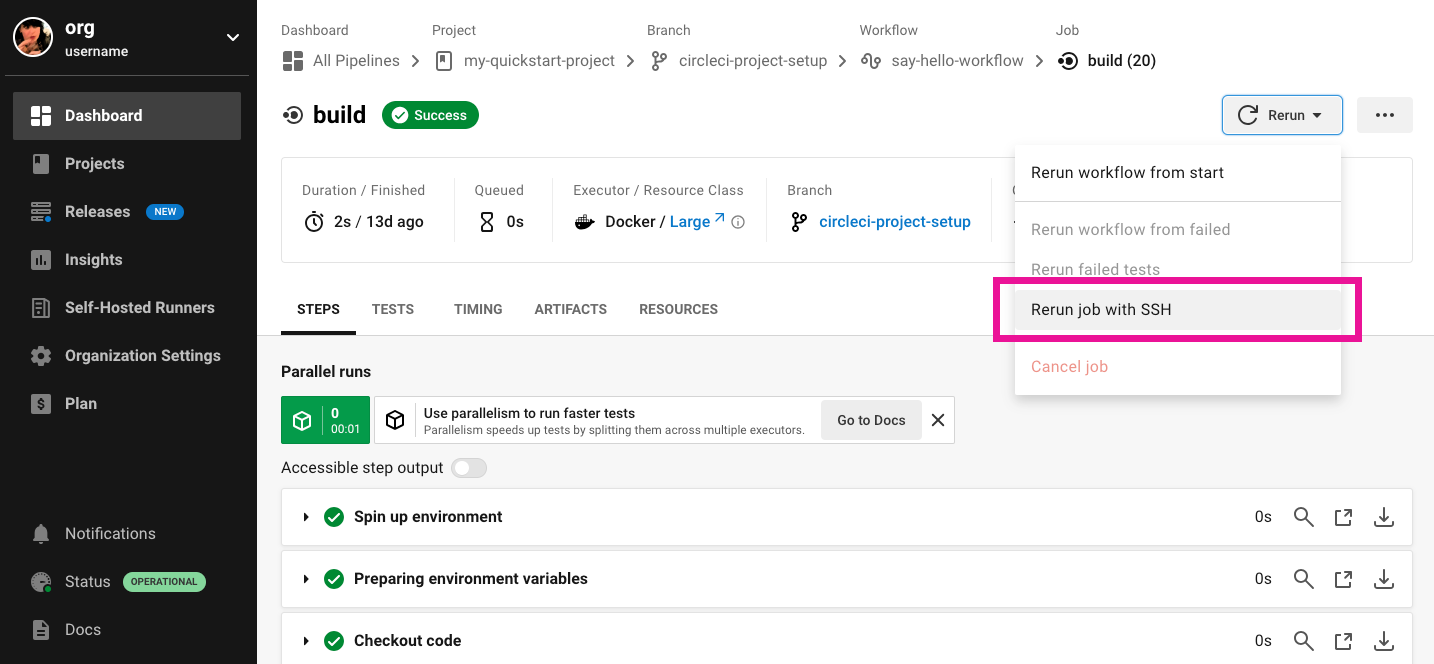This screenshot has width=1434, height=664.
Task: Click the resource class info icon
Action: [738, 223]
